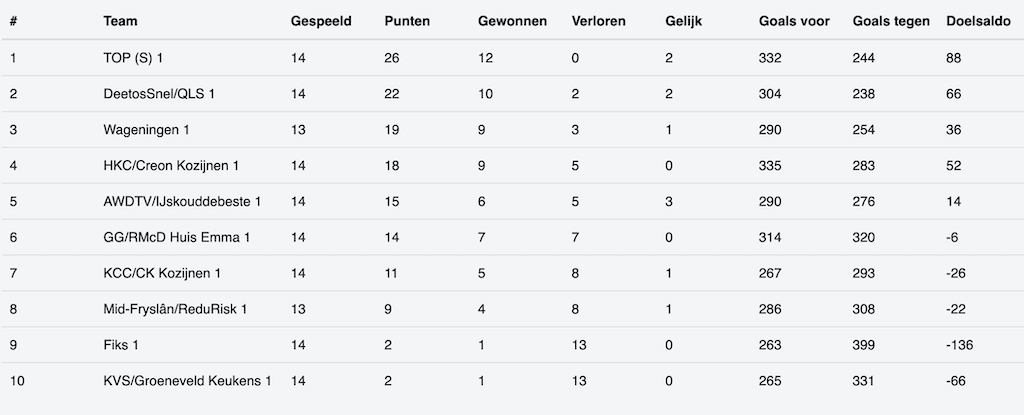
Task: Select the Wageningen 1 team row
Action: tap(146, 130)
